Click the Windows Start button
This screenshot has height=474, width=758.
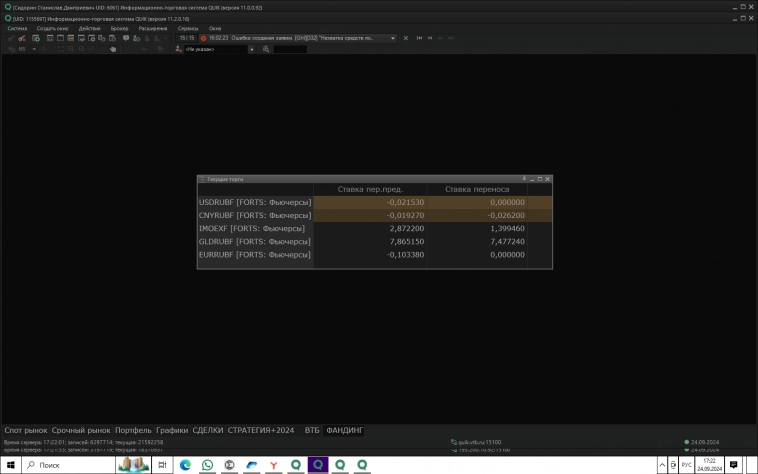[x=11, y=465]
